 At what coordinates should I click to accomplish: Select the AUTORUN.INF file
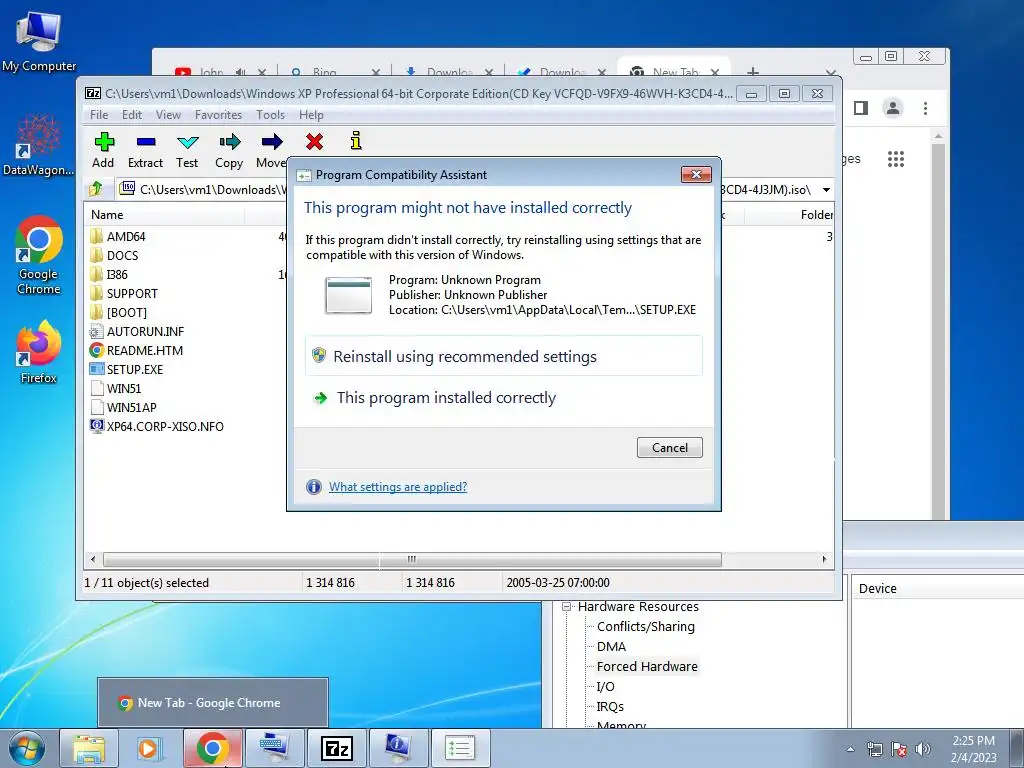click(145, 331)
